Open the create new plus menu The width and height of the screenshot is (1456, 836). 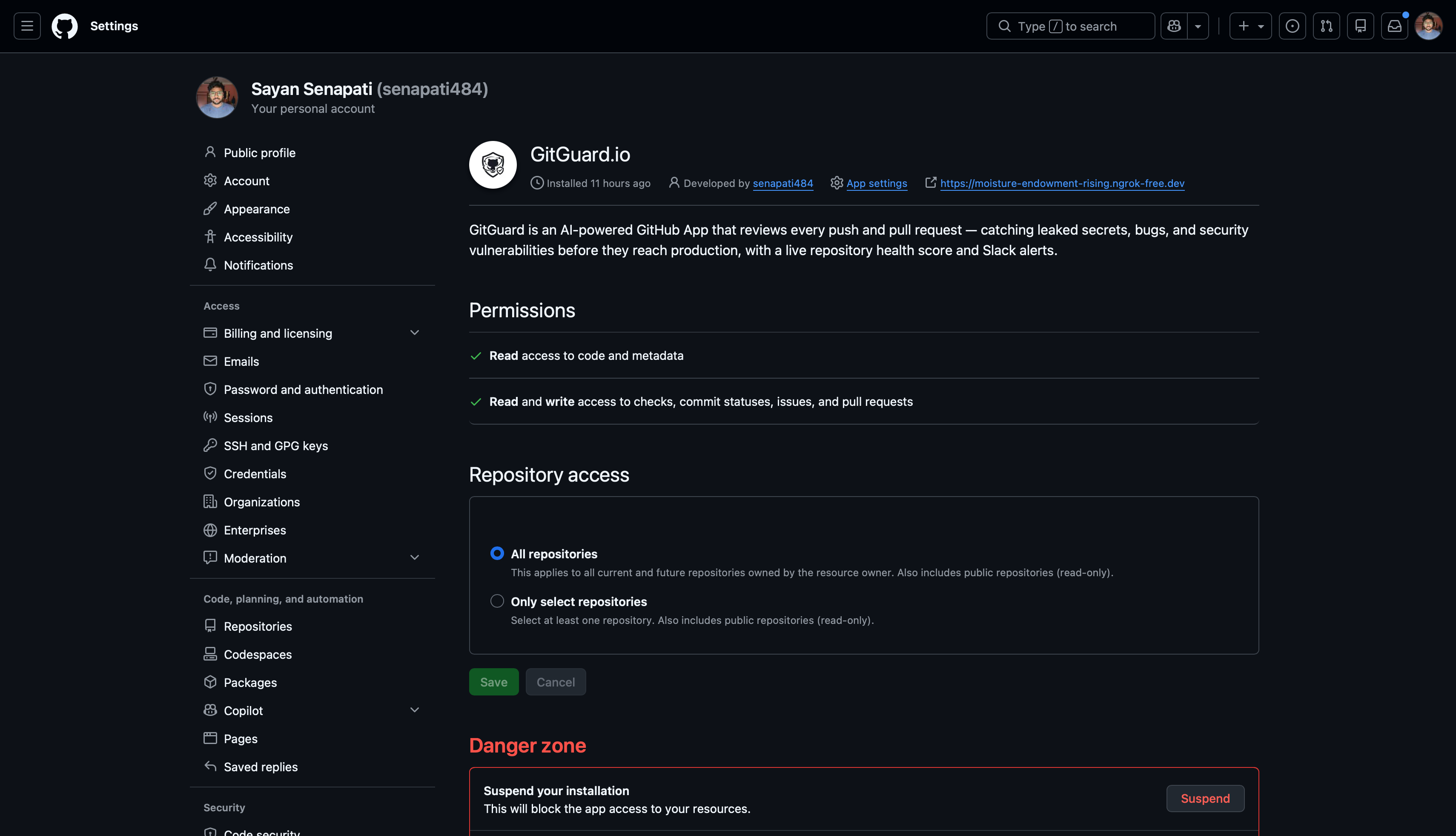[x=1250, y=26]
